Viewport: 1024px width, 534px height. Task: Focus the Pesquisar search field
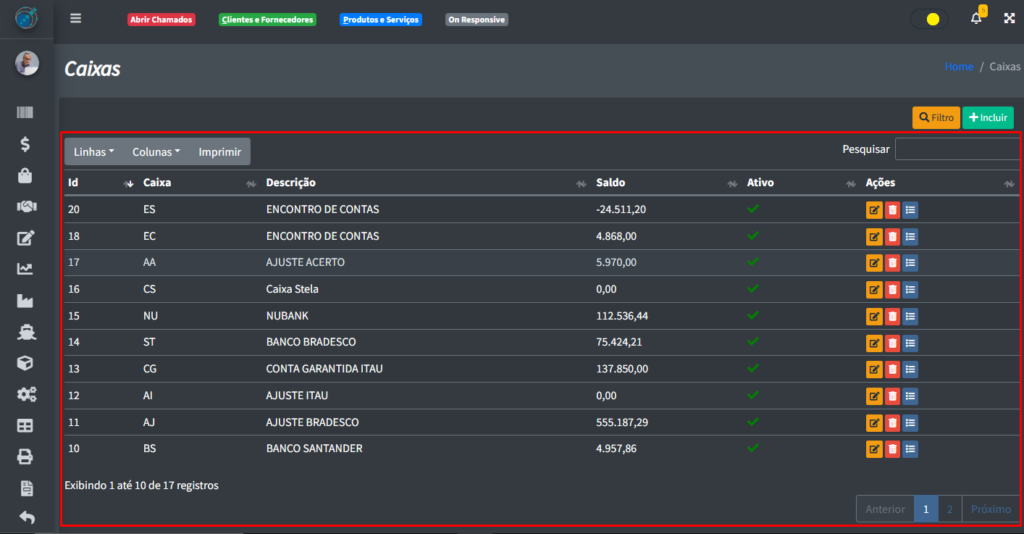(957, 149)
